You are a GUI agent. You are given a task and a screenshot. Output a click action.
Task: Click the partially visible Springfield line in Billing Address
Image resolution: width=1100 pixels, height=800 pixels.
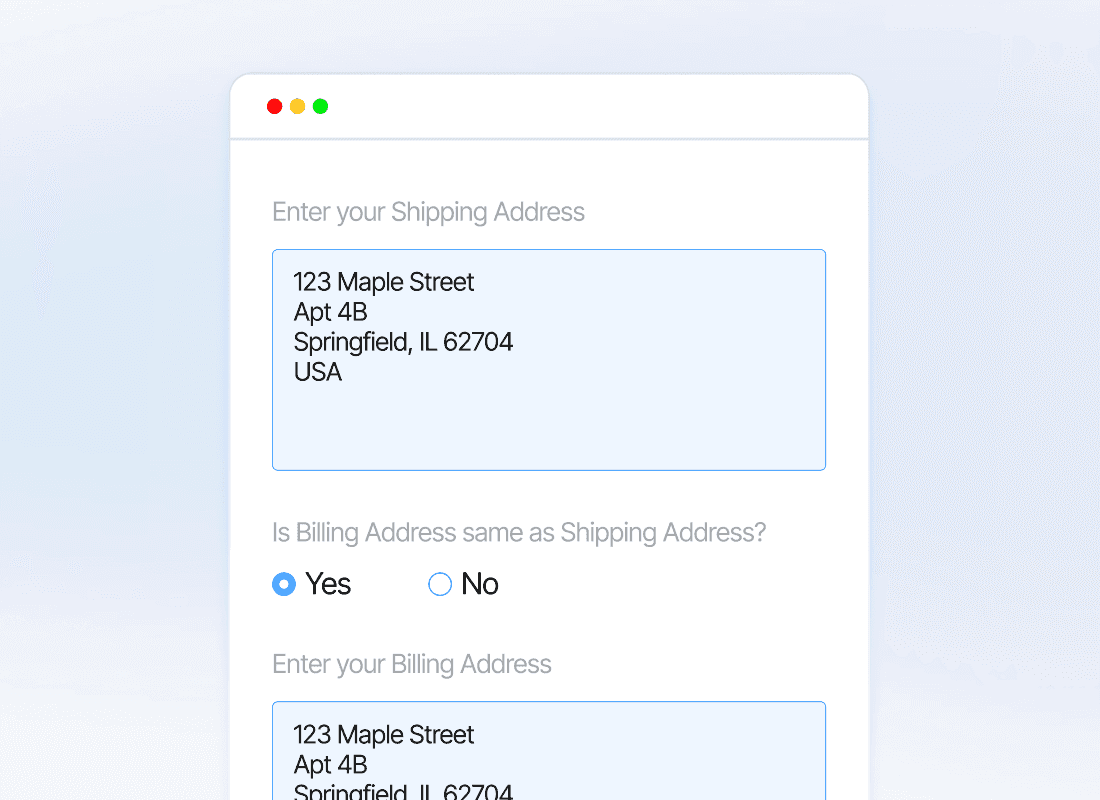click(x=403, y=792)
